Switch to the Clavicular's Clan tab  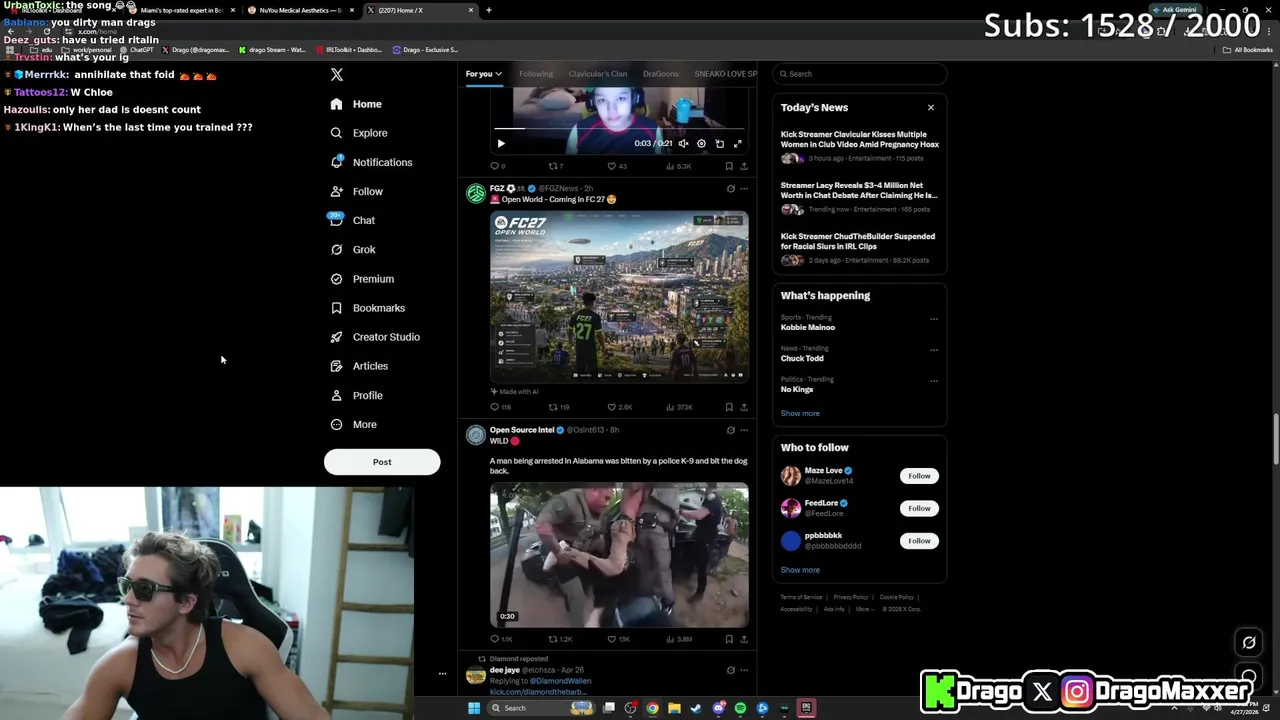point(598,74)
